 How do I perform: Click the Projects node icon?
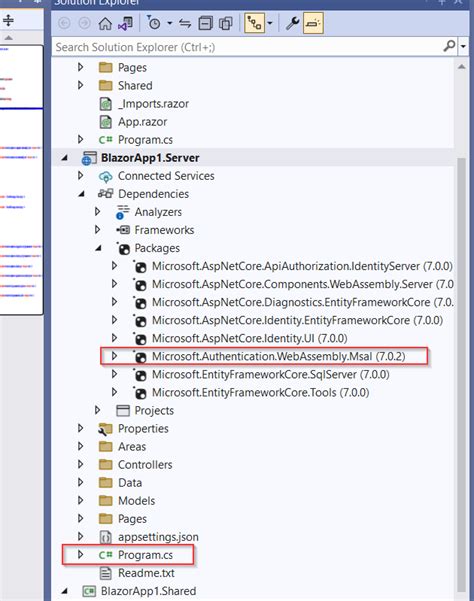click(x=123, y=411)
